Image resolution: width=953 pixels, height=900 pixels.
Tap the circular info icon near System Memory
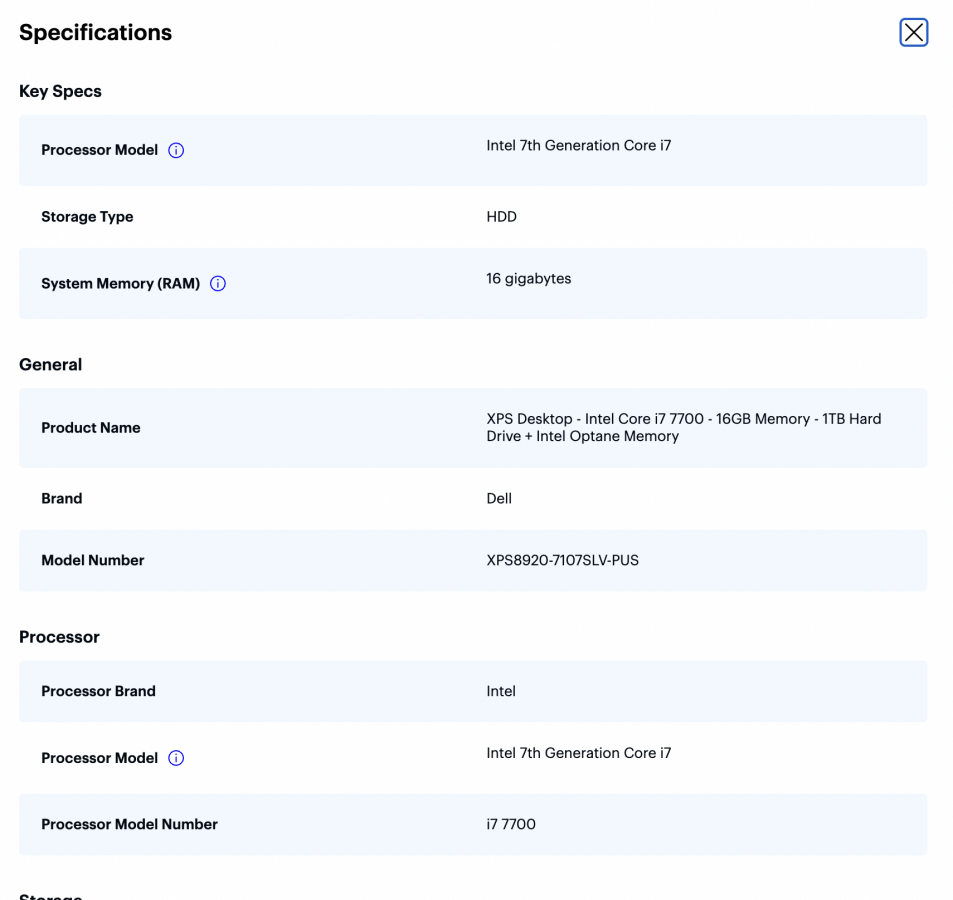pos(218,283)
